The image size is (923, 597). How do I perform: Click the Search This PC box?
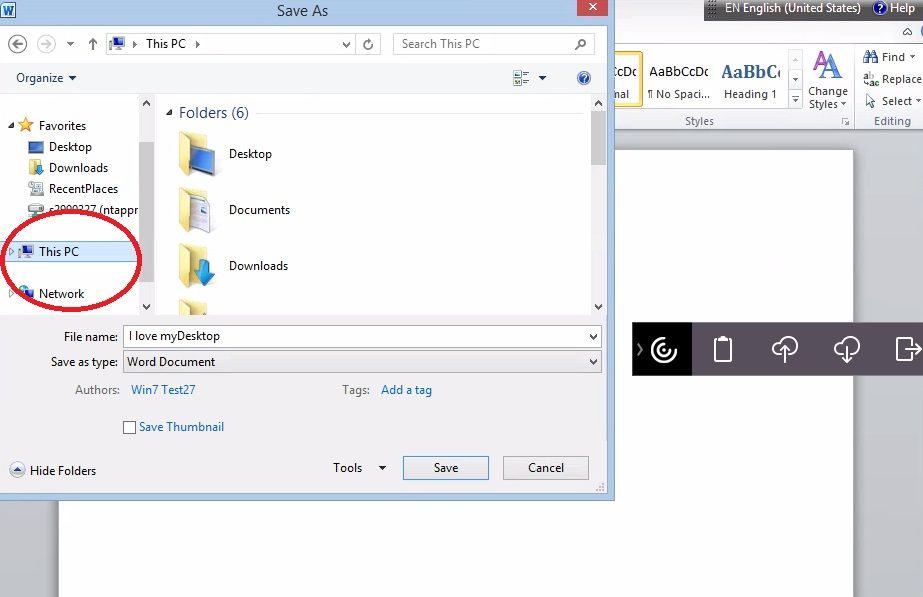(483, 44)
